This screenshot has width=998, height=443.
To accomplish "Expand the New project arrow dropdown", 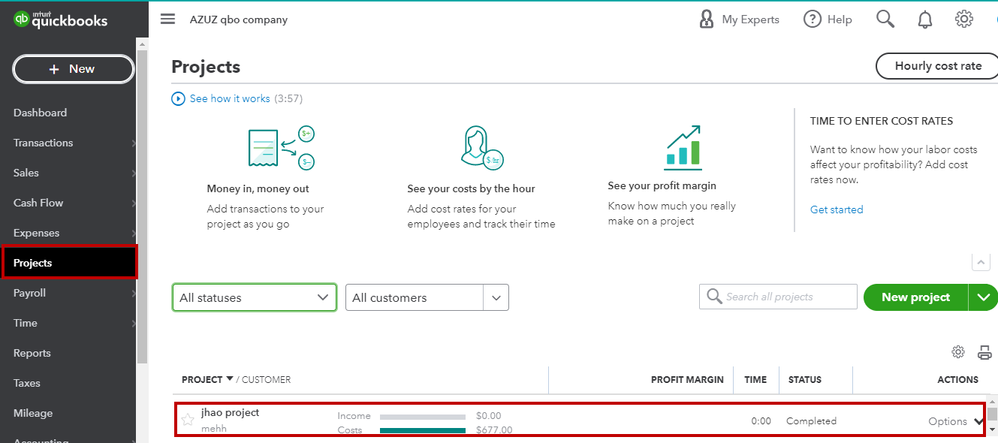I will click(983, 297).
